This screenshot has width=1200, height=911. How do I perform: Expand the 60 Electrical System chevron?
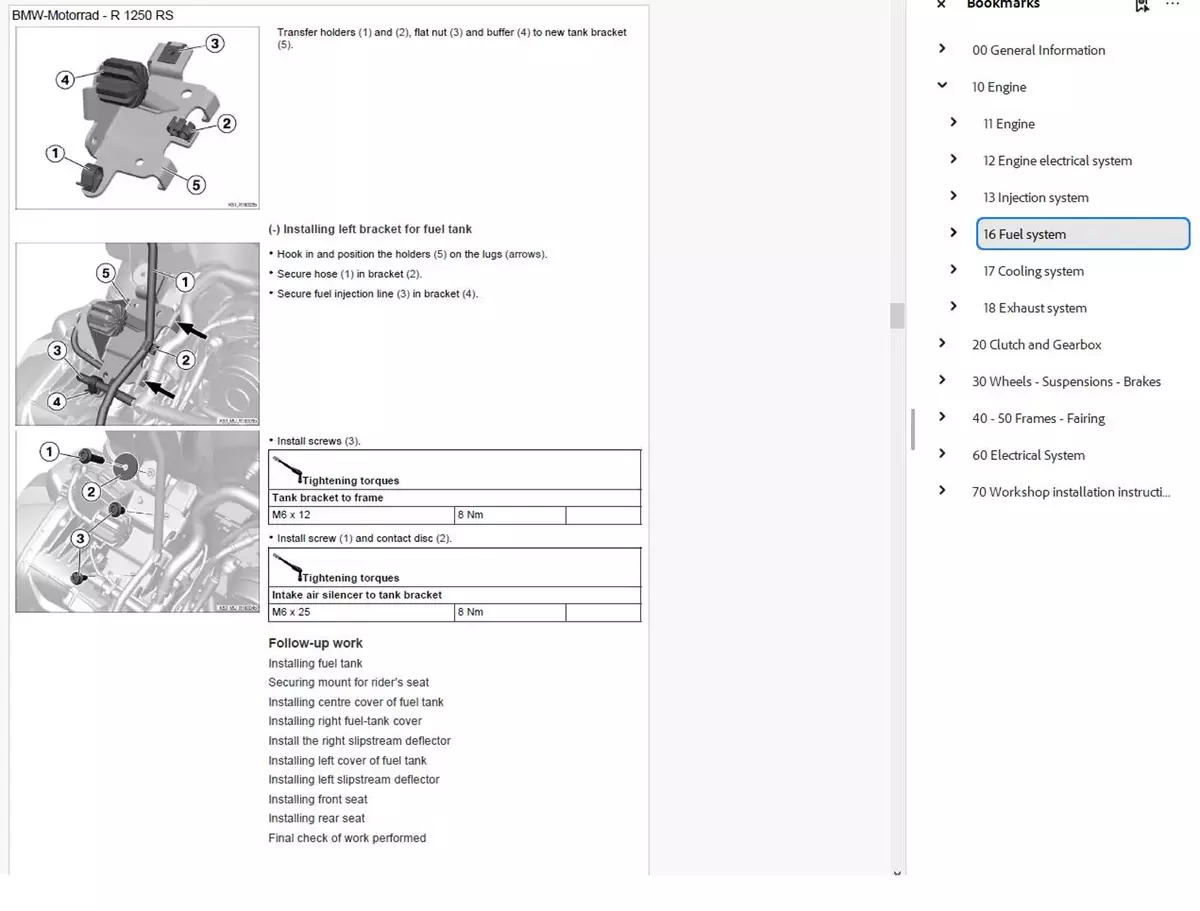[x=942, y=454]
